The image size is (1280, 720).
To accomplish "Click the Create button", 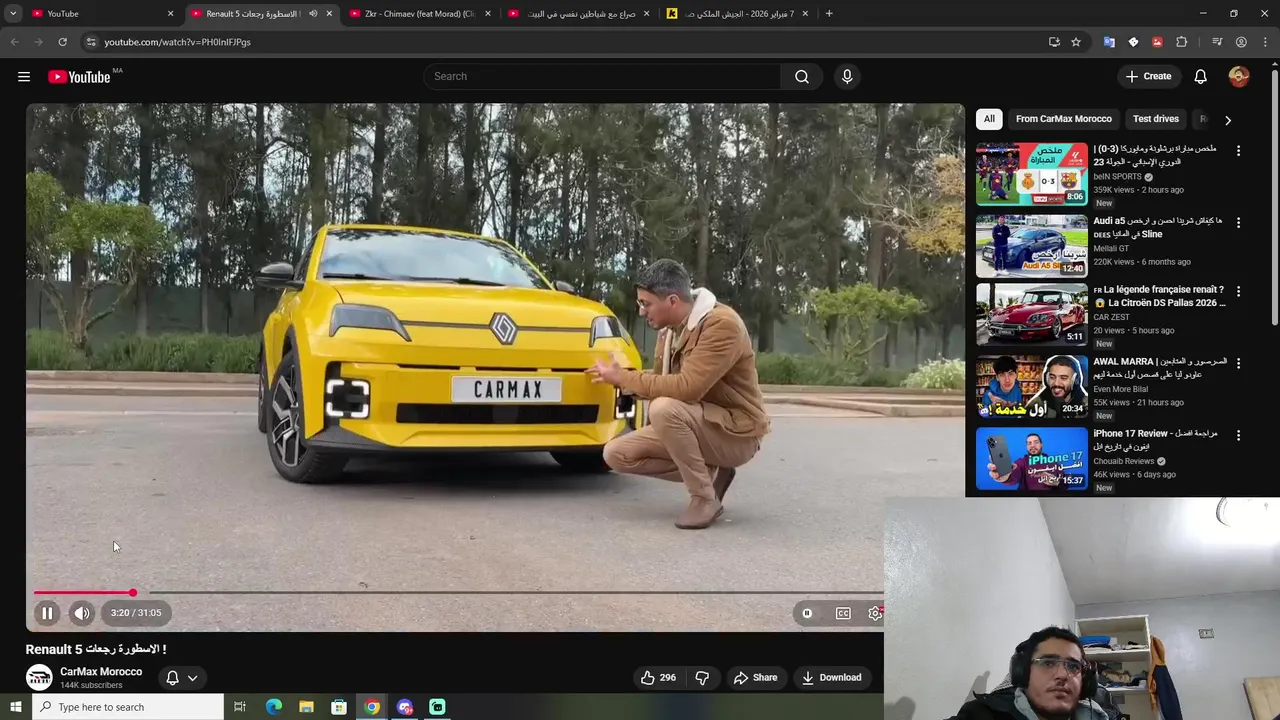I will coord(1148,77).
